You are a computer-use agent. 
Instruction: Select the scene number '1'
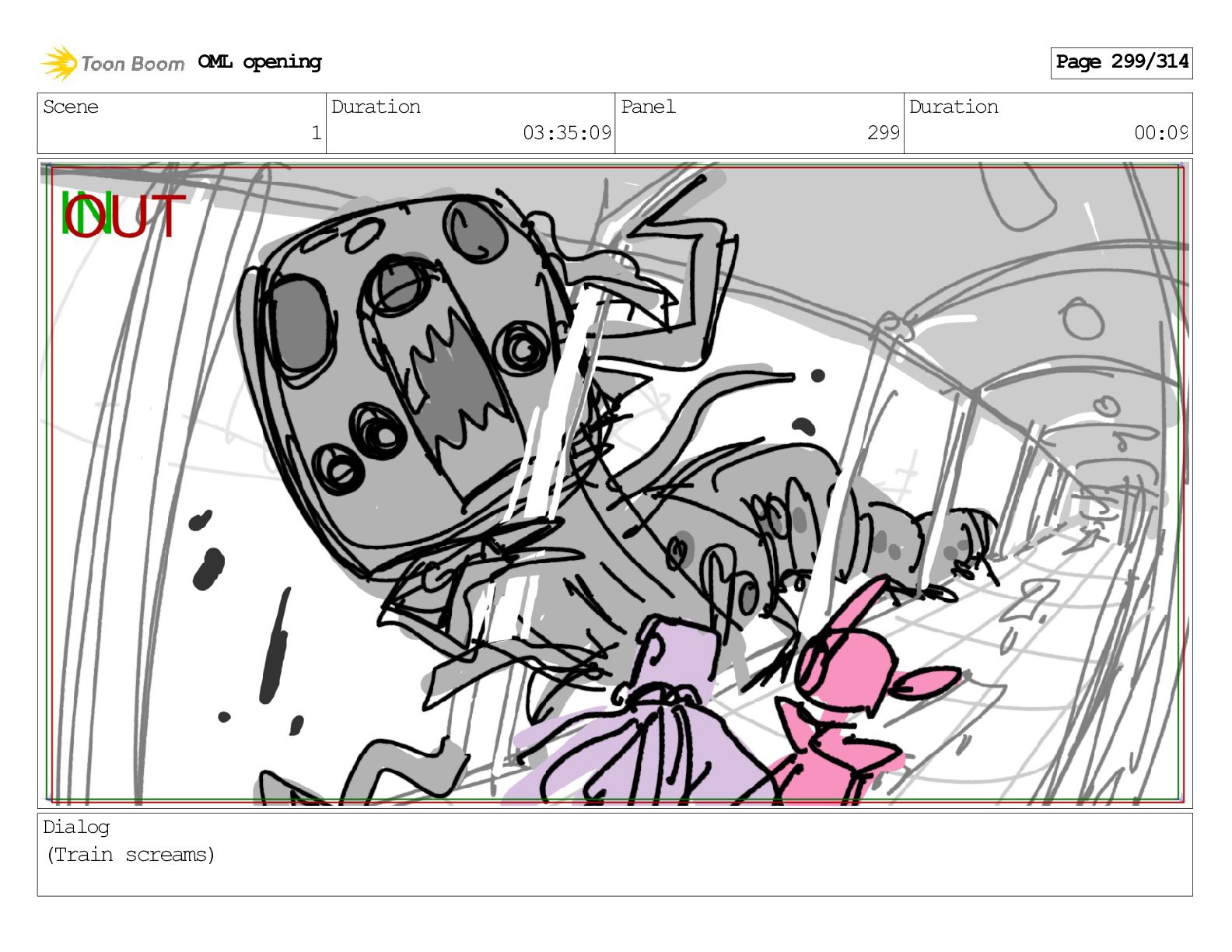coord(316,133)
